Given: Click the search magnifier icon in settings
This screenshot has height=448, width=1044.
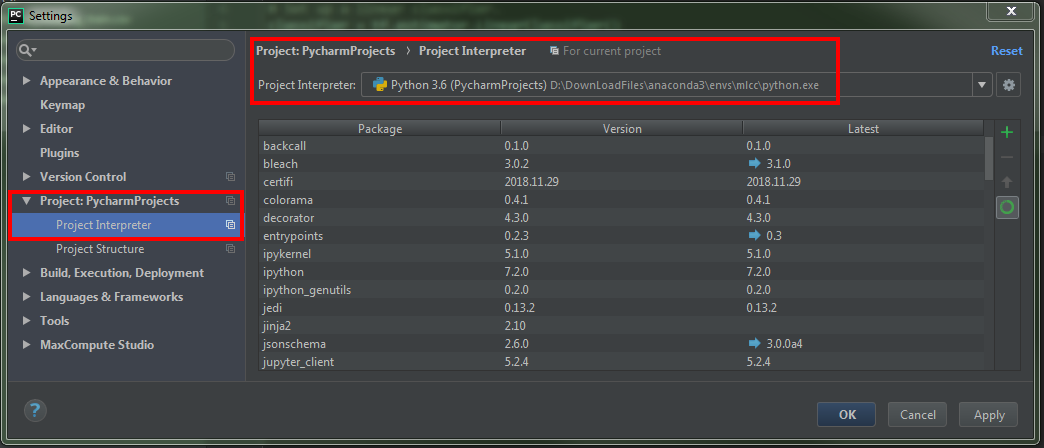Looking at the screenshot, I should point(27,50).
